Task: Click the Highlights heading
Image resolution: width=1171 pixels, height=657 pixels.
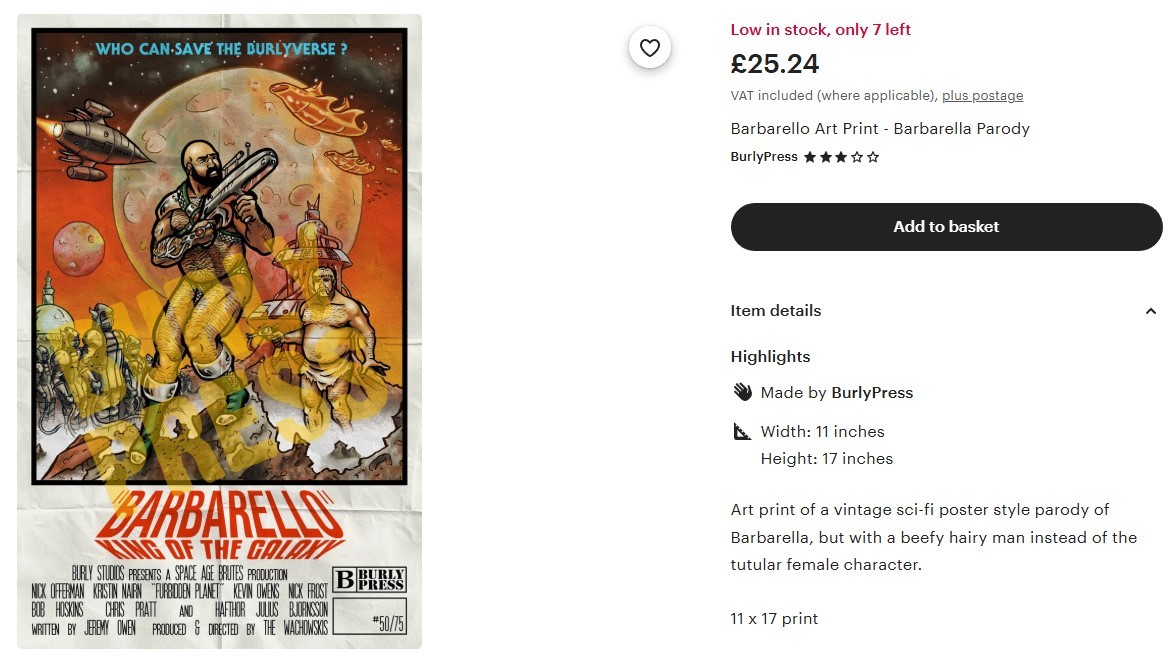Action: pyautogui.click(x=770, y=357)
